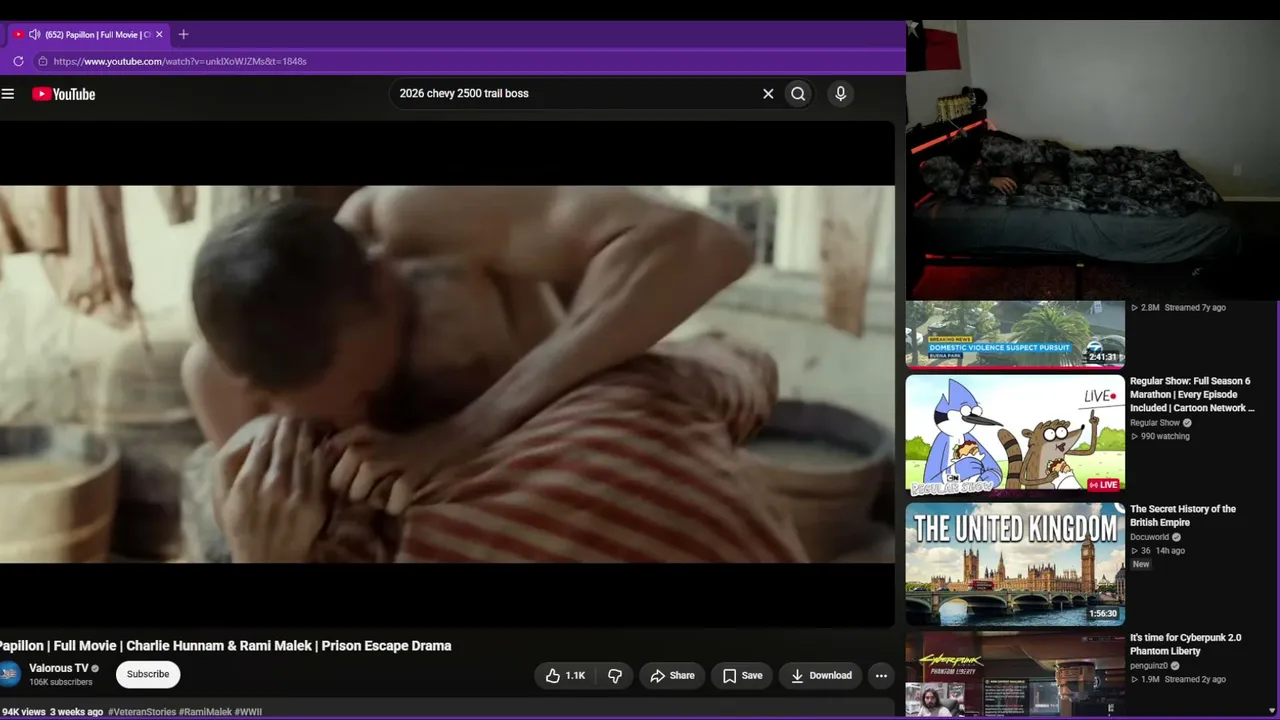Download the Papillon video
This screenshot has width=1280, height=720.
821,676
